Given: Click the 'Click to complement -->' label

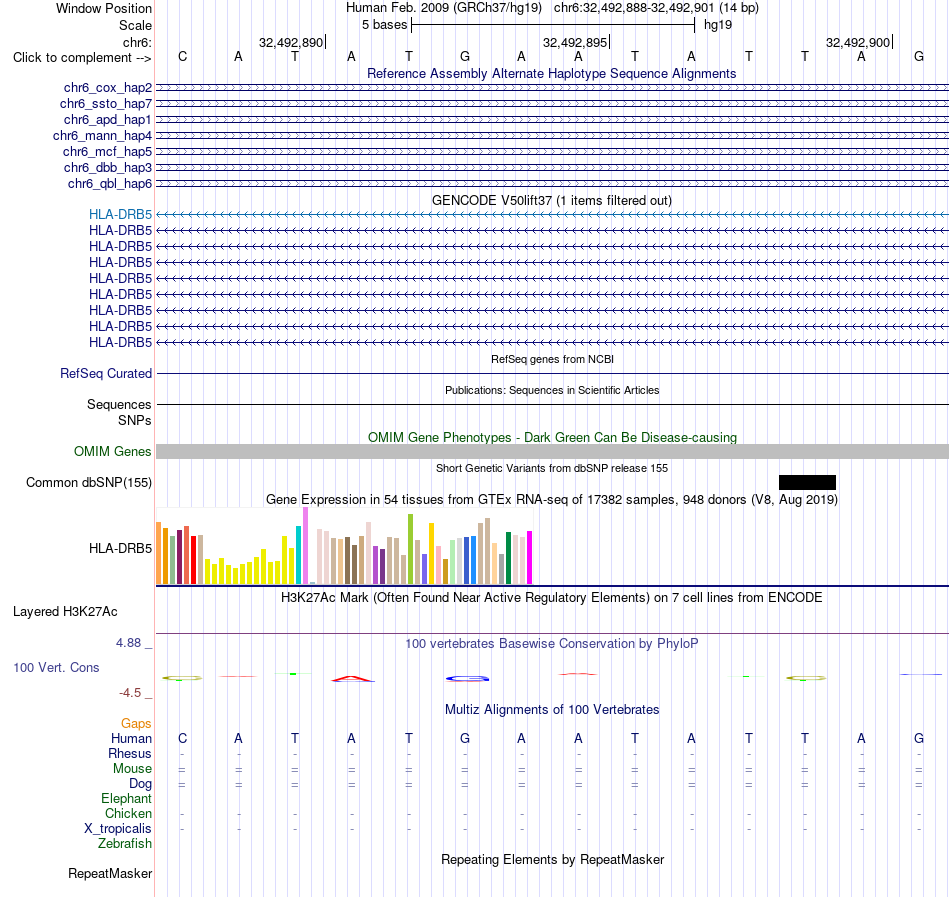Looking at the screenshot, I should point(82,58).
